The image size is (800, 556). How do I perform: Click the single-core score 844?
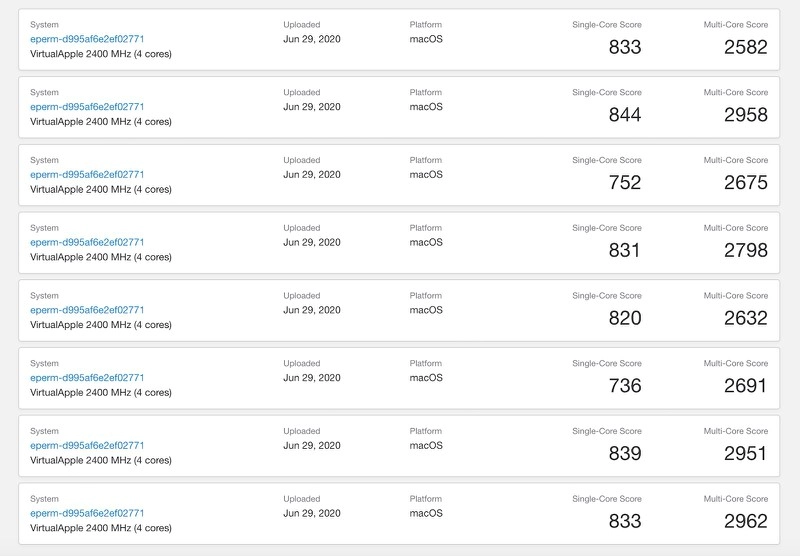point(625,115)
